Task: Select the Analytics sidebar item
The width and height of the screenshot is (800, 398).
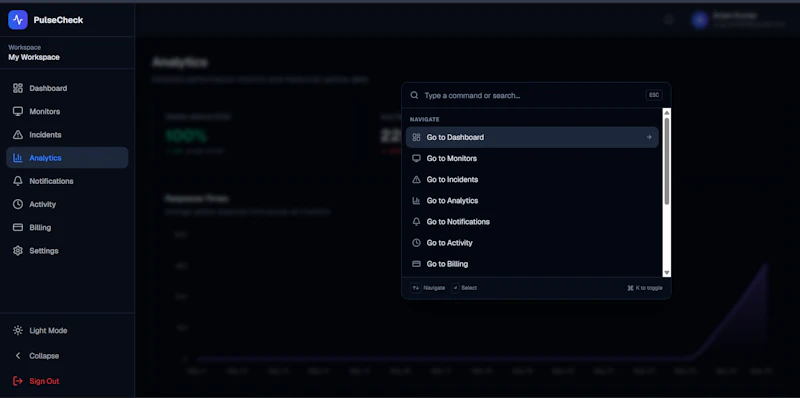Action: 67,158
